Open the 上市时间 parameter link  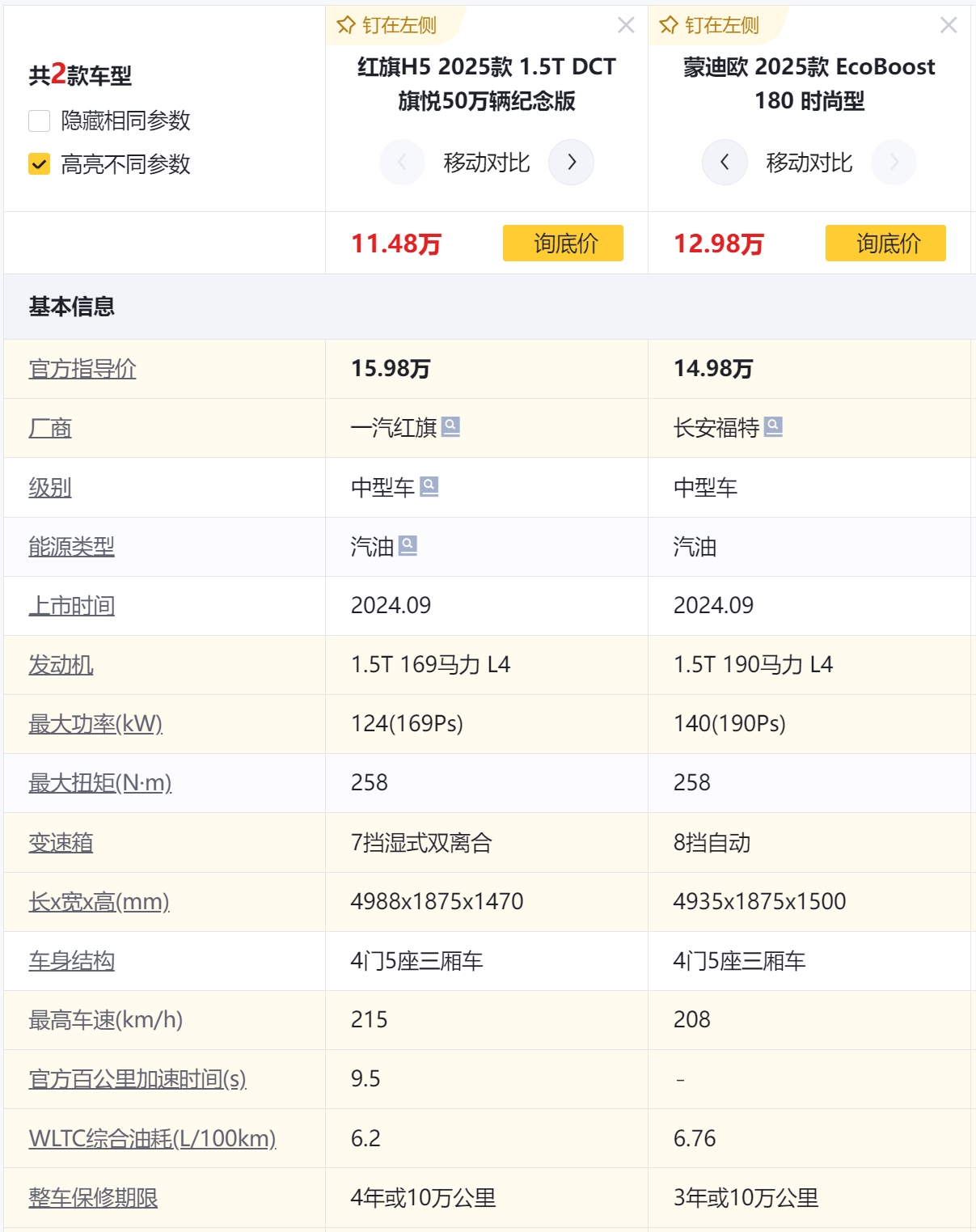[72, 606]
